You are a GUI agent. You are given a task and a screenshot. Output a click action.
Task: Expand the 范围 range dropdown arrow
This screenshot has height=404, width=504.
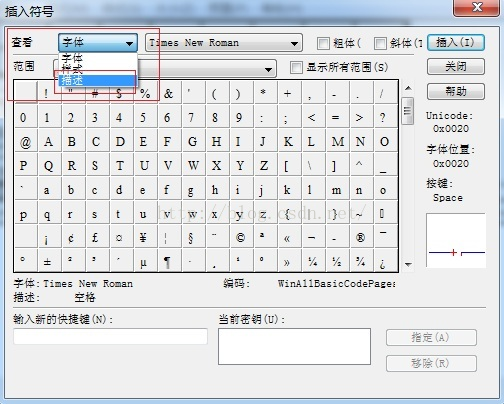point(268,69)
